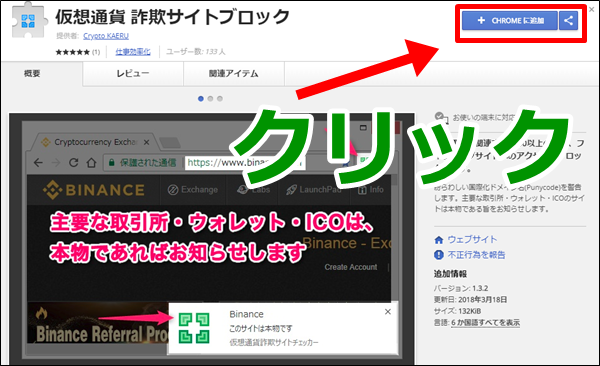This screenshot has width=600, height=366.
Task: Open the Crypto KAERU provider link
Action: coord(106,36)
